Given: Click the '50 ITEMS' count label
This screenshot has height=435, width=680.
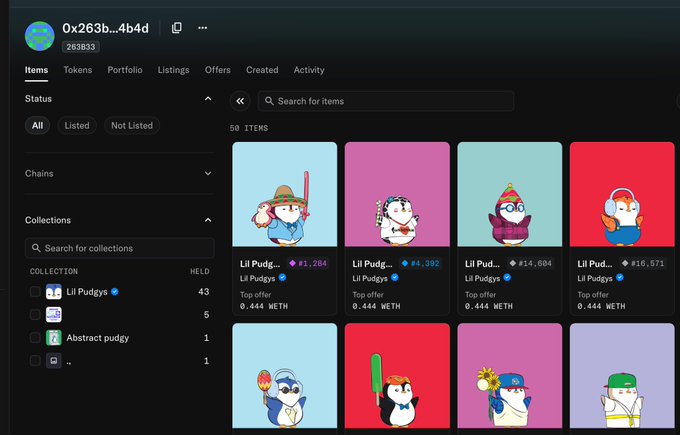Looking at the screenshot, I should point(249,128).
